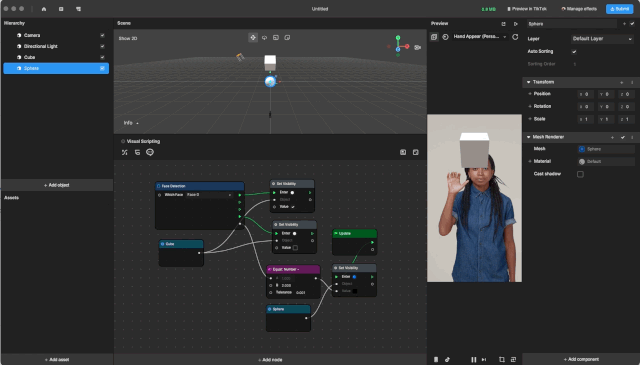Click the play icon in Preview header

click(x=516, y=24)
